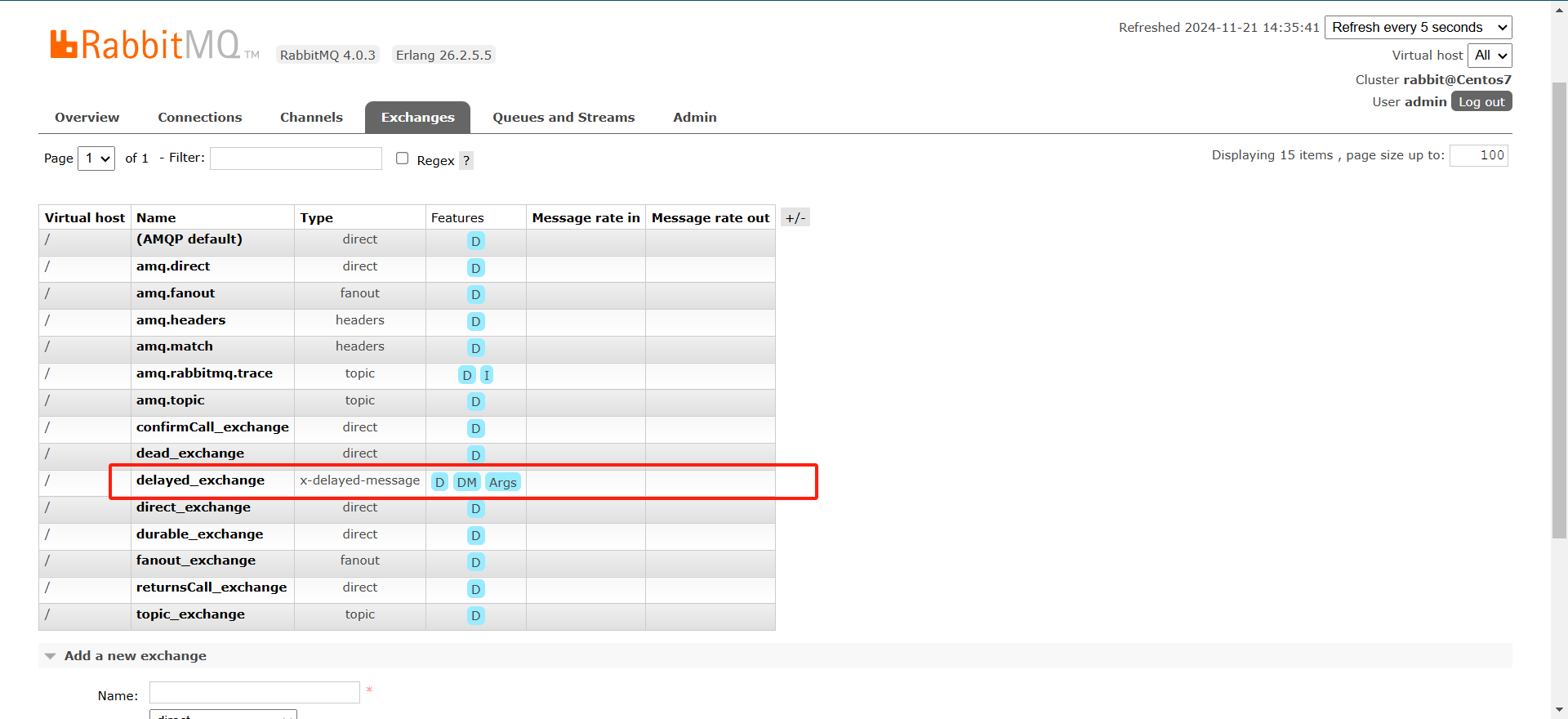Click the D badge for amq.rabbitmq.trace

click(x=467, y=375)
